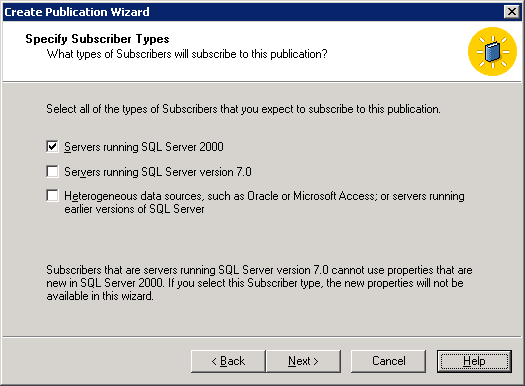Click the 'What types of Subscribers' subtitle text
Image resolution: width=525 pixels, height=386 pixels.
click(x=187, y=54)
